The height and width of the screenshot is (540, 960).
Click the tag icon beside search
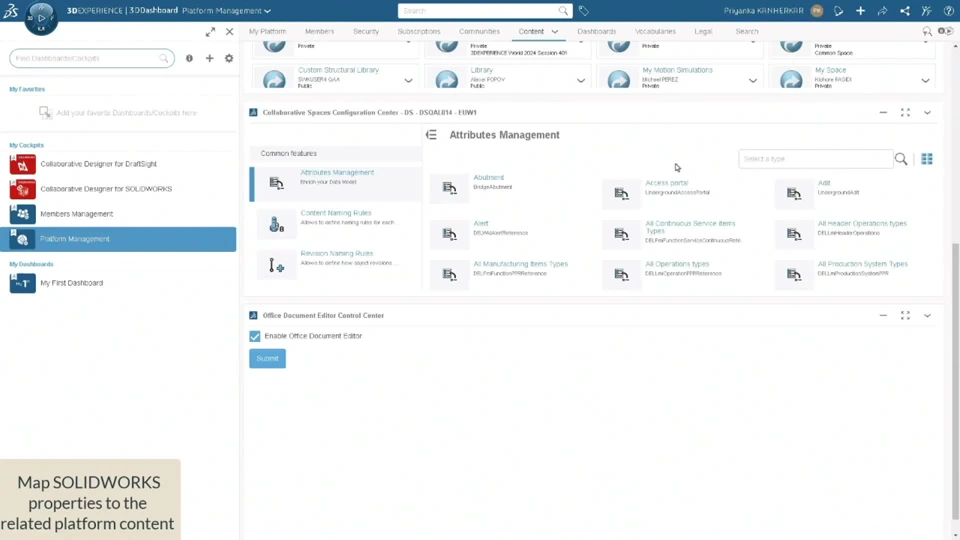pyautogui.click(x=583, y=10)
